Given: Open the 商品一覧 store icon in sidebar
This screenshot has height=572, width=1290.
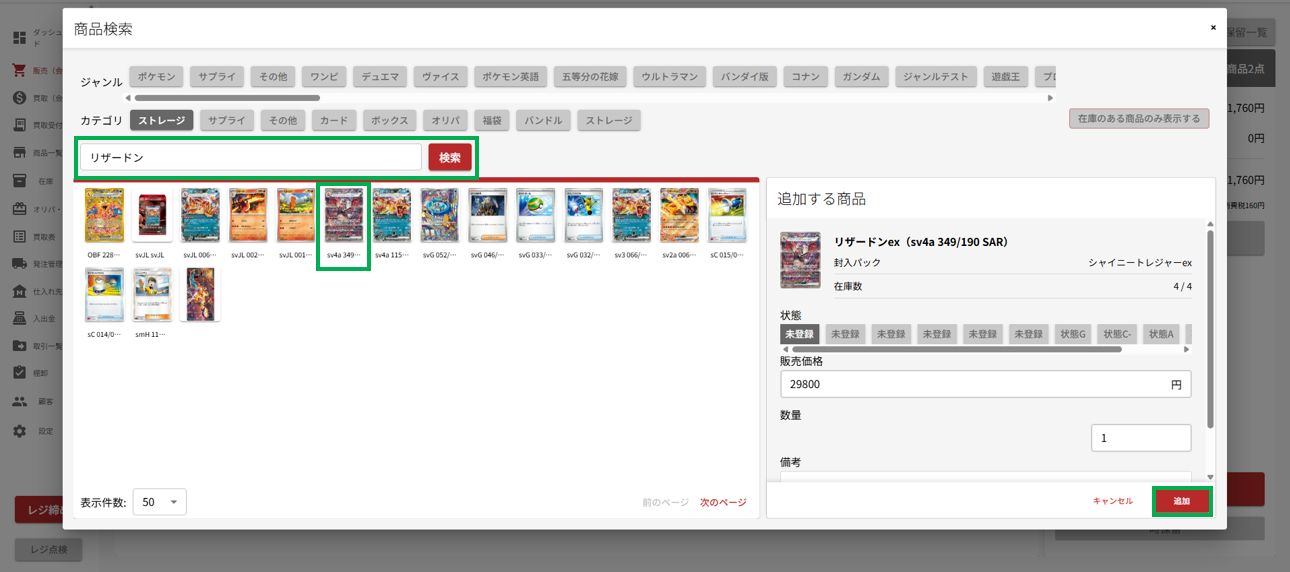Looking at the screenshot, I should [x=19, y=153].
